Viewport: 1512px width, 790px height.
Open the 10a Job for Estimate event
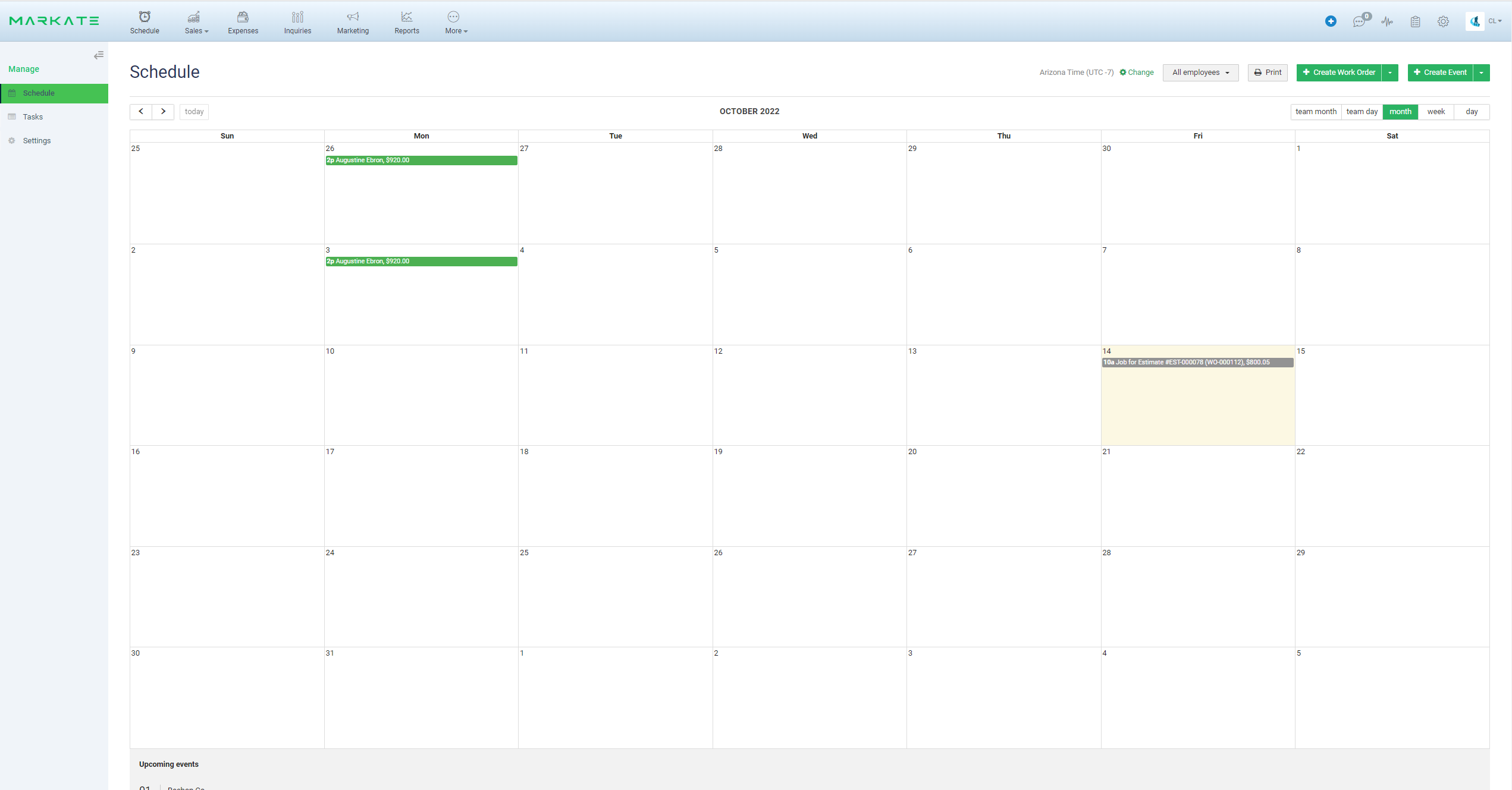[x=1197, y=363]
